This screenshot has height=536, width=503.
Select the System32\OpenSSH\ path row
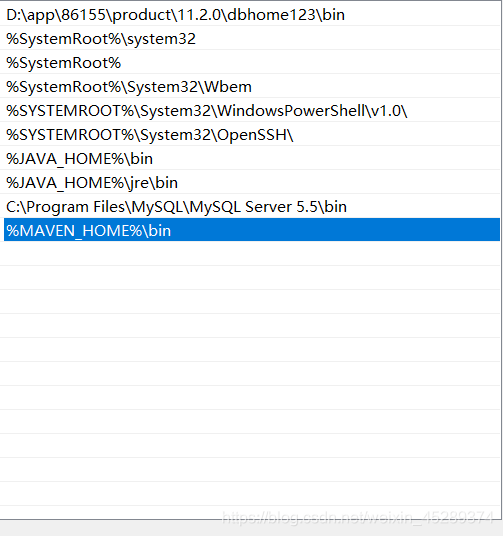tap(251, 135)
